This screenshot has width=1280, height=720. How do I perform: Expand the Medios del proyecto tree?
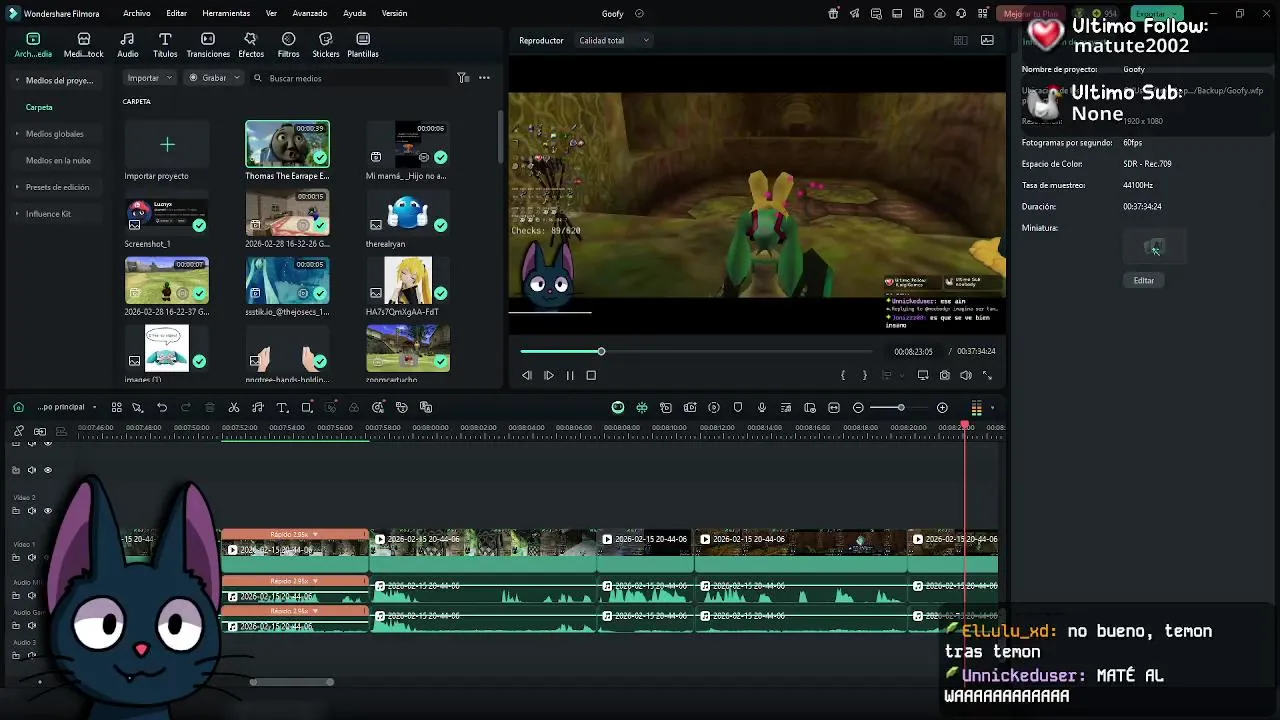tap(58, 80)
